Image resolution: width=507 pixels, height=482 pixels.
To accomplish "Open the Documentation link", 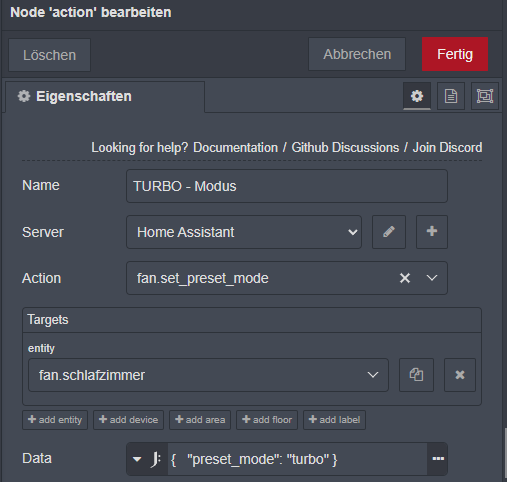I will 235,147.
